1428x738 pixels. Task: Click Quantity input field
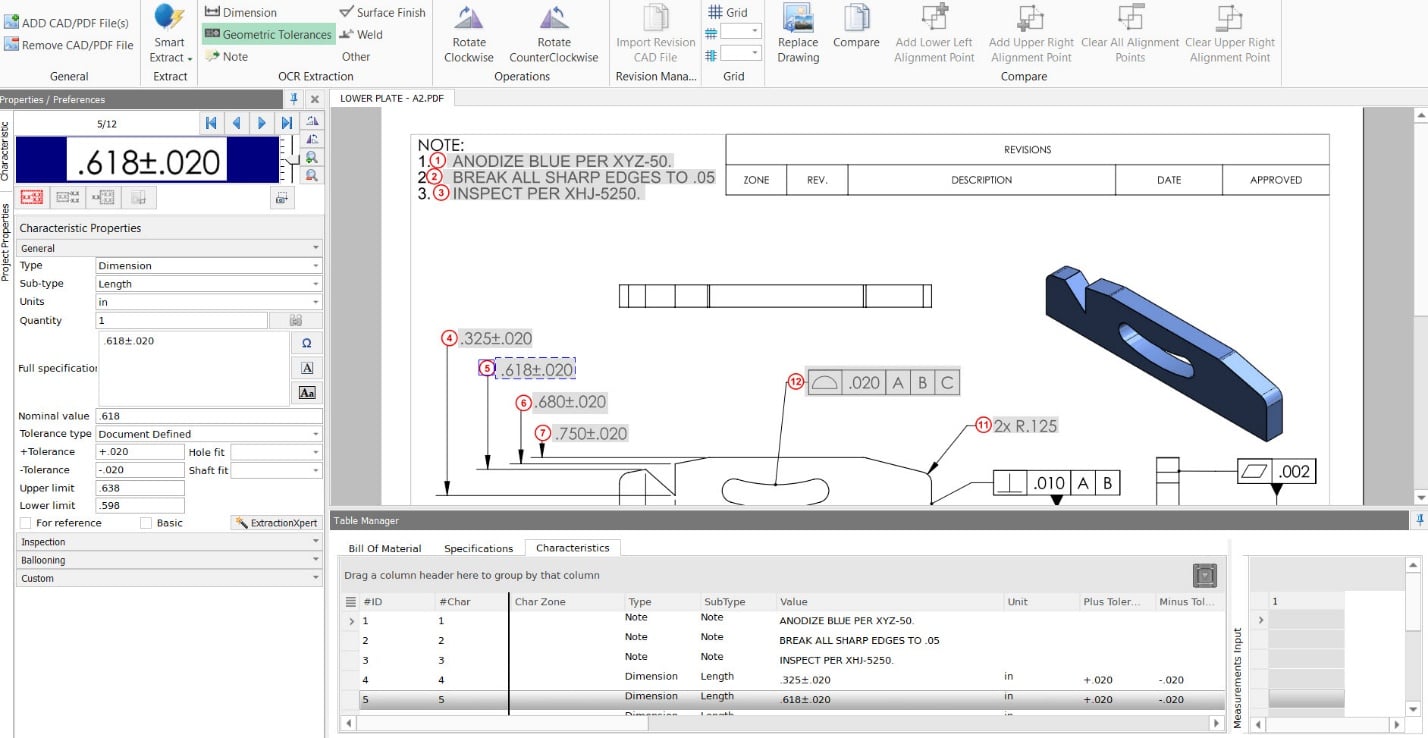point(182,321)
